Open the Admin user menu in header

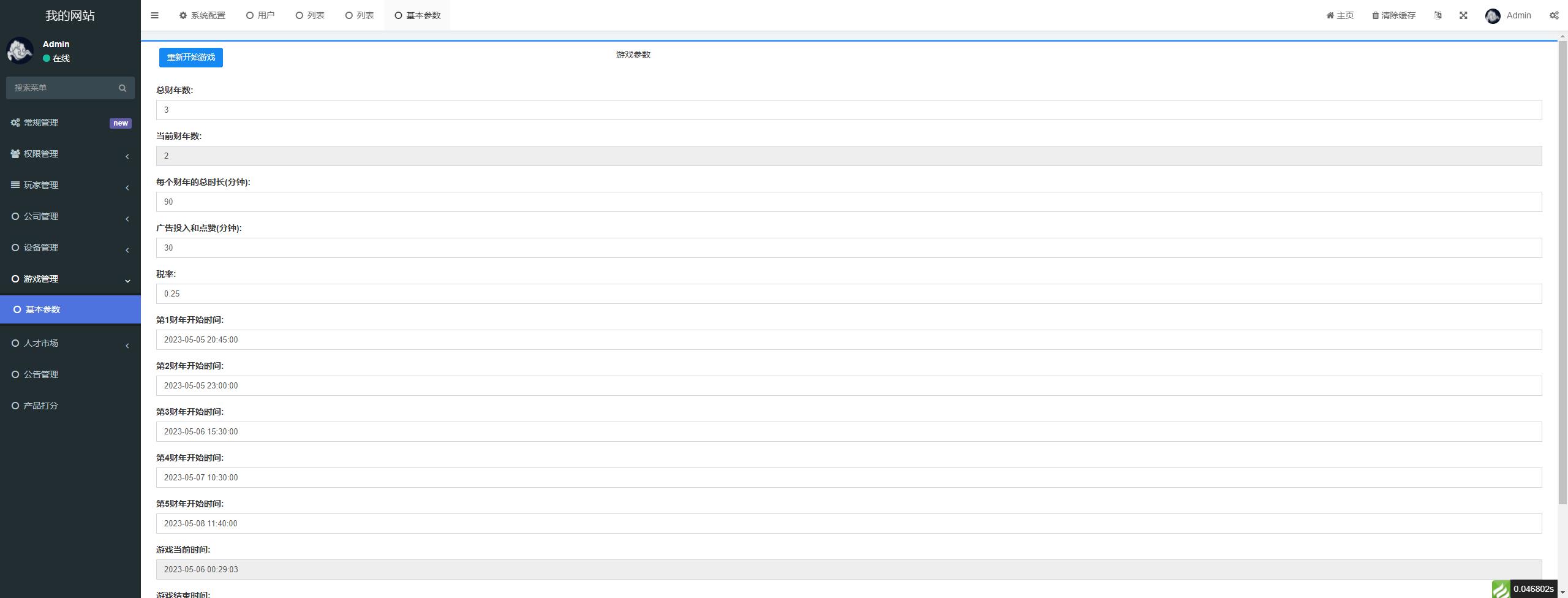coord(1508,15)
